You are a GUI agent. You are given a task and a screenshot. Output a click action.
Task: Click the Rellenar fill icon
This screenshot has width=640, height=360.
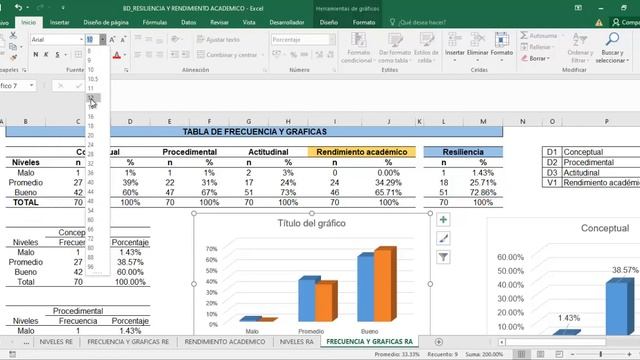(524, 47)
